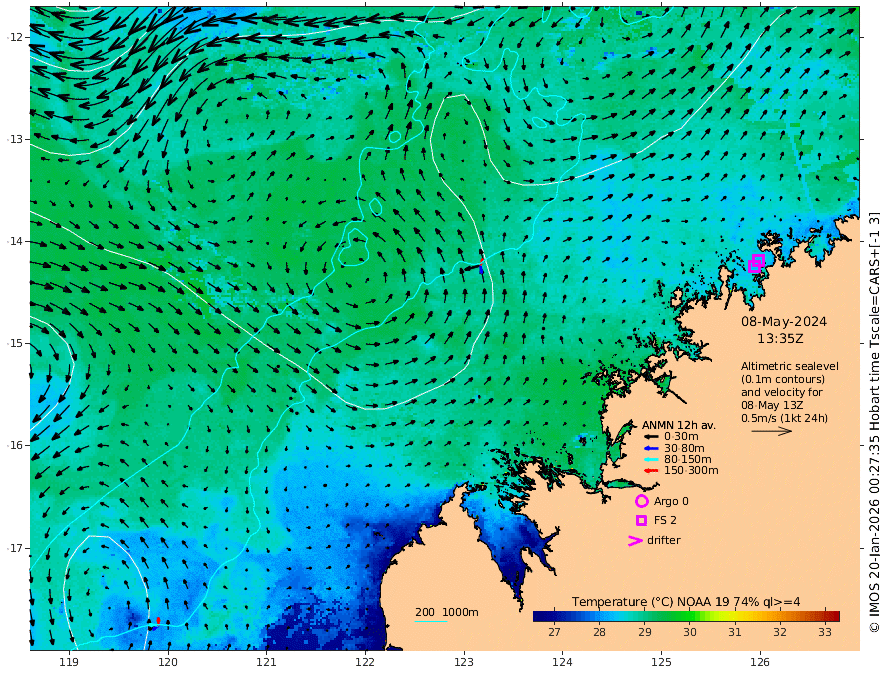Screen dimensions: 880x680
Task: Click the dark blue 27°C colorbar end
Action: (542, 617)
